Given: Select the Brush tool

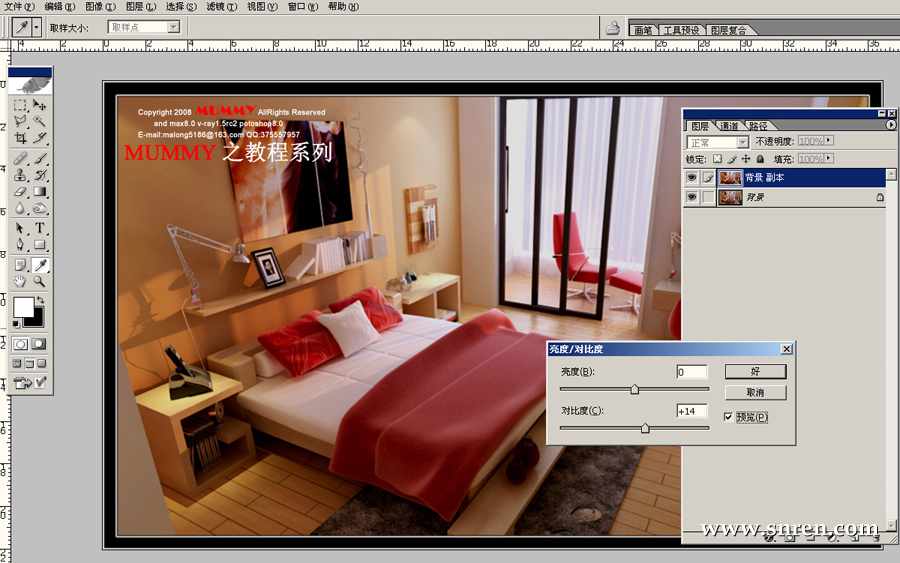Looking at the screenshot, I should 39,158.
